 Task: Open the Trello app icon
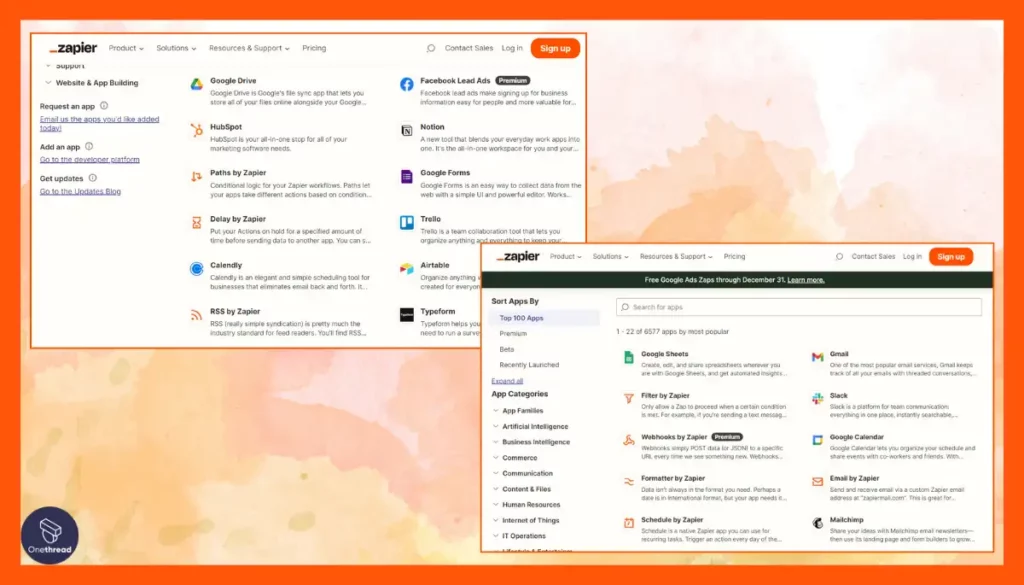(x=407, y=223)
